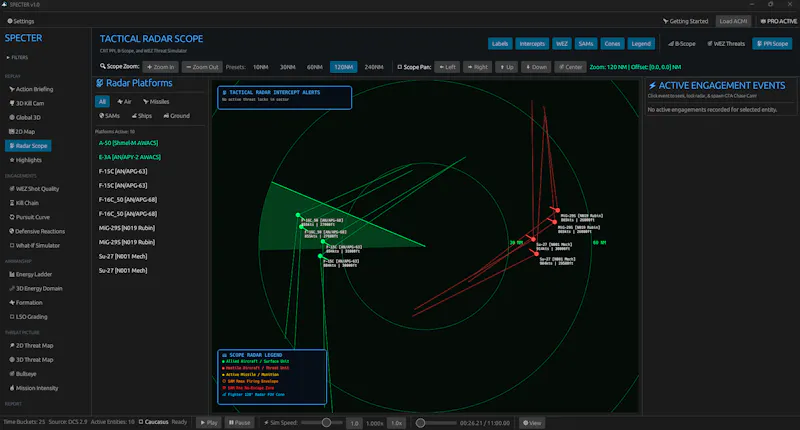
Task: Select the 120NM zoom preset
Action: (343, 67)
